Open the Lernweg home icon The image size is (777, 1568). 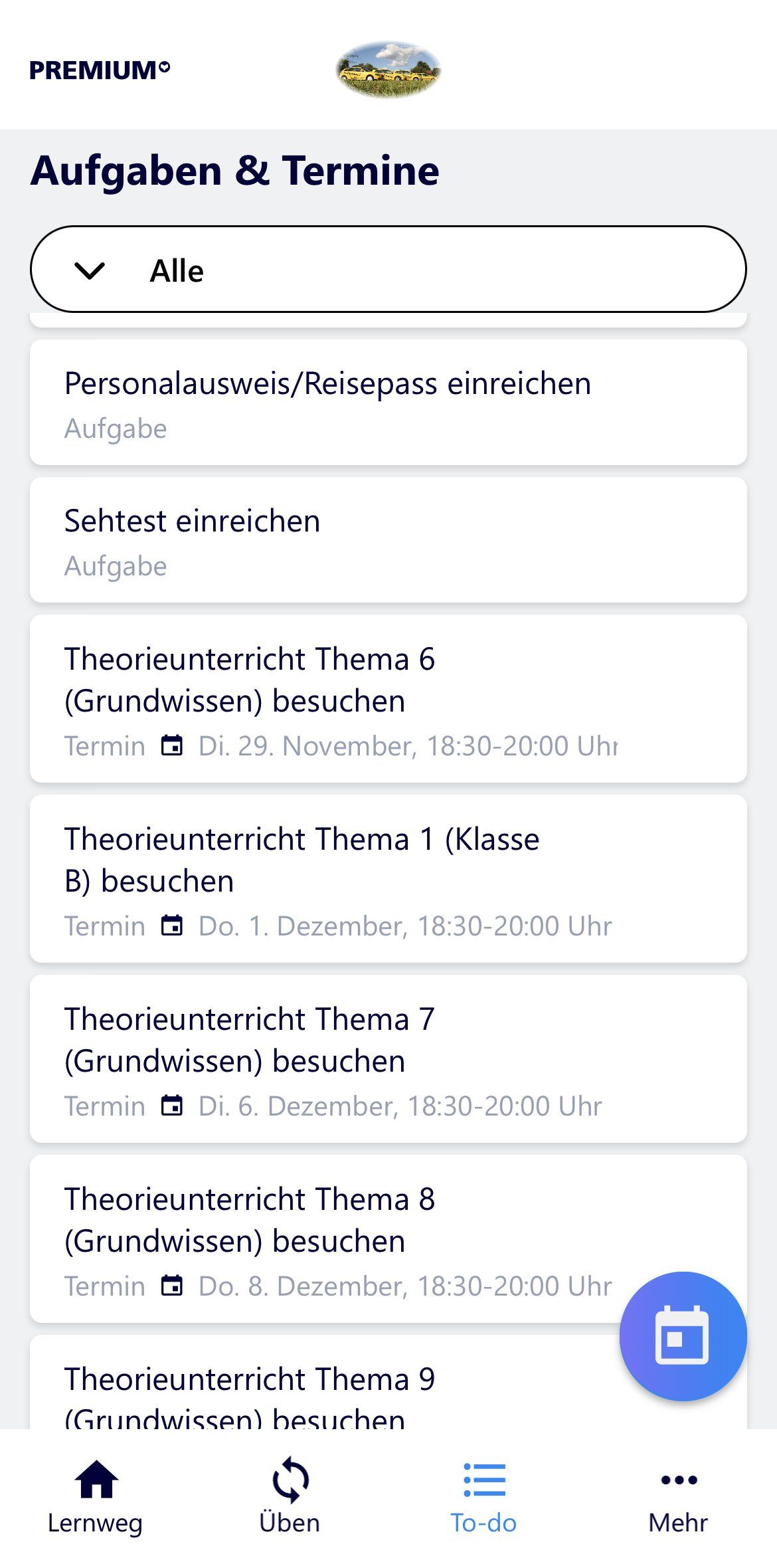pos(96,1480)
